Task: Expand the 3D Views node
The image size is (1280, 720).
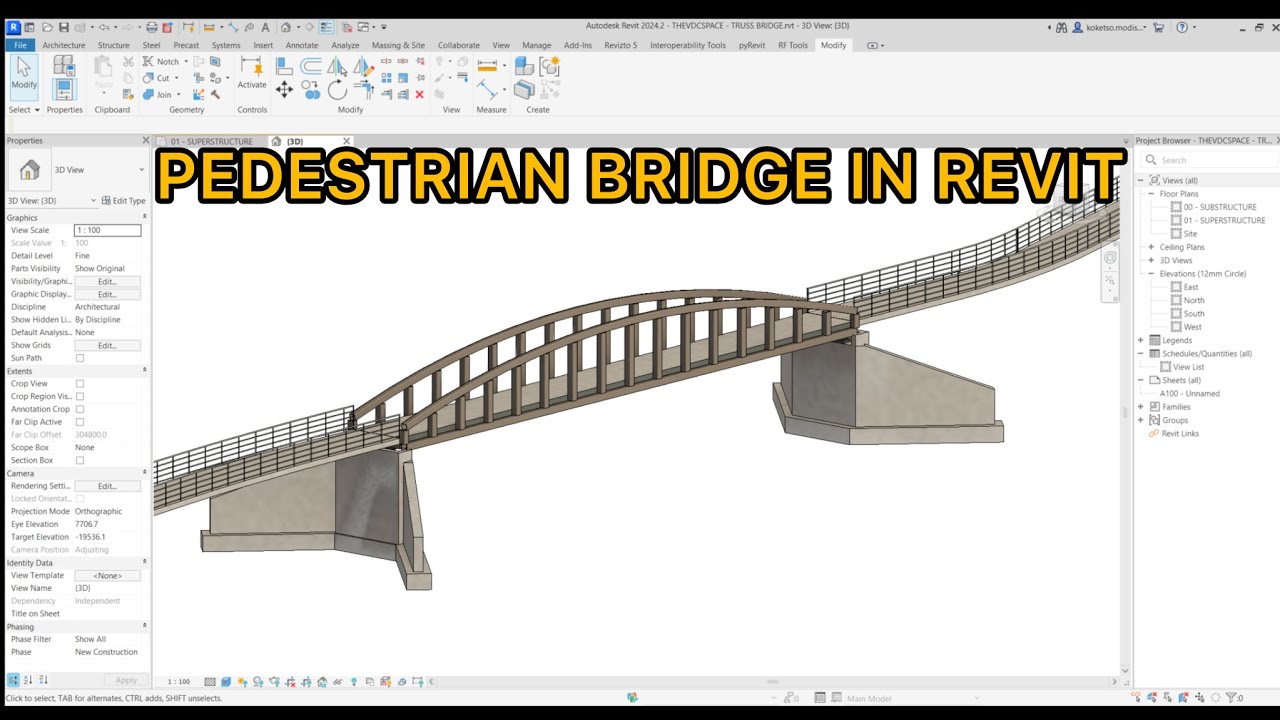Action: (1152, 260)
